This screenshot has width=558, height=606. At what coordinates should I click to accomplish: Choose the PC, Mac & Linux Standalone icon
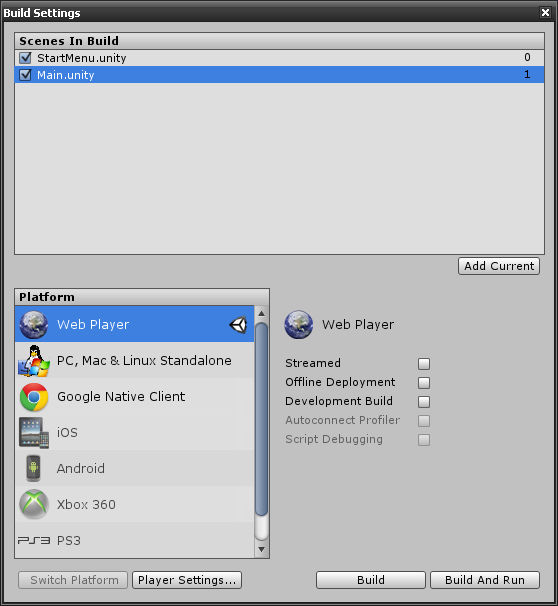34,361
